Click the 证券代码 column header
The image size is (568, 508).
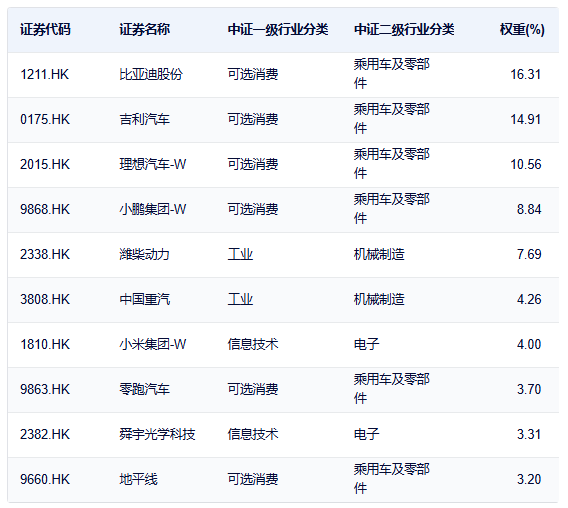pyautogui.click(x=45, y=30)
